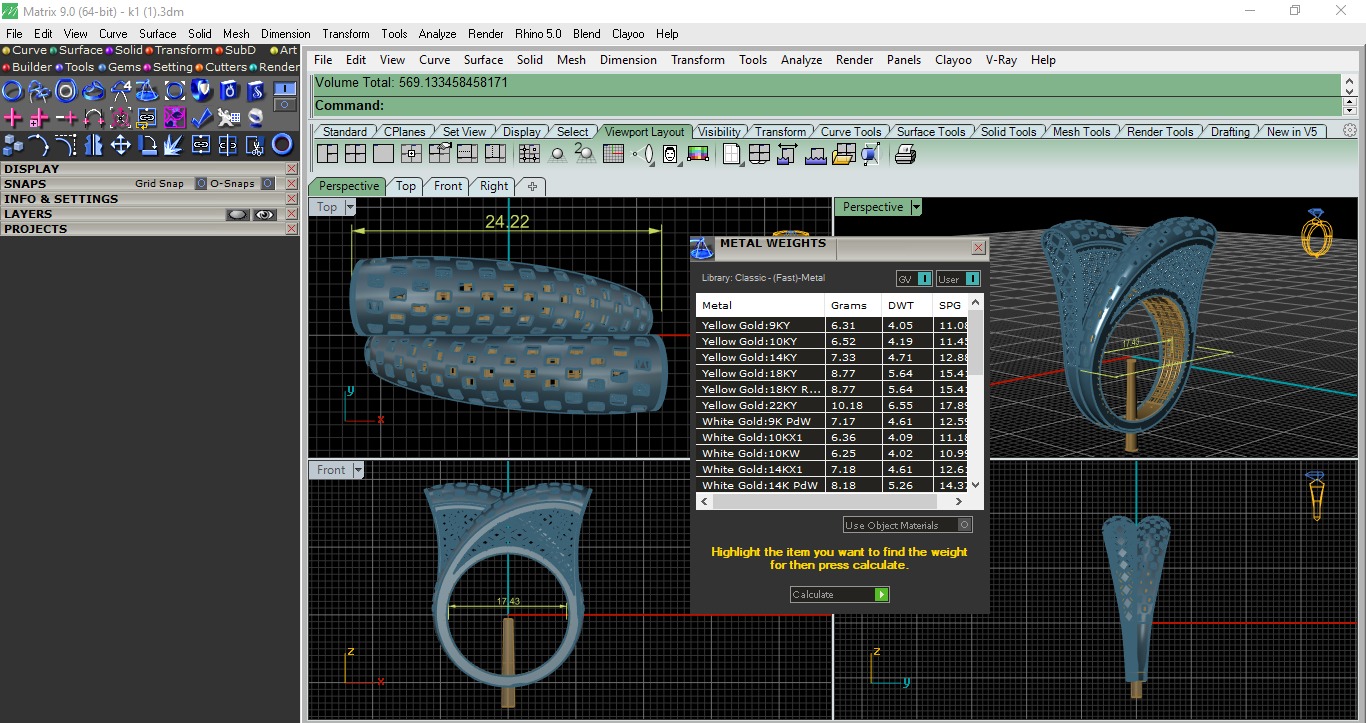Screen dimensions: 1366x723
Task: Select the blue ring donut icon in third row
Action: [282, 145]
